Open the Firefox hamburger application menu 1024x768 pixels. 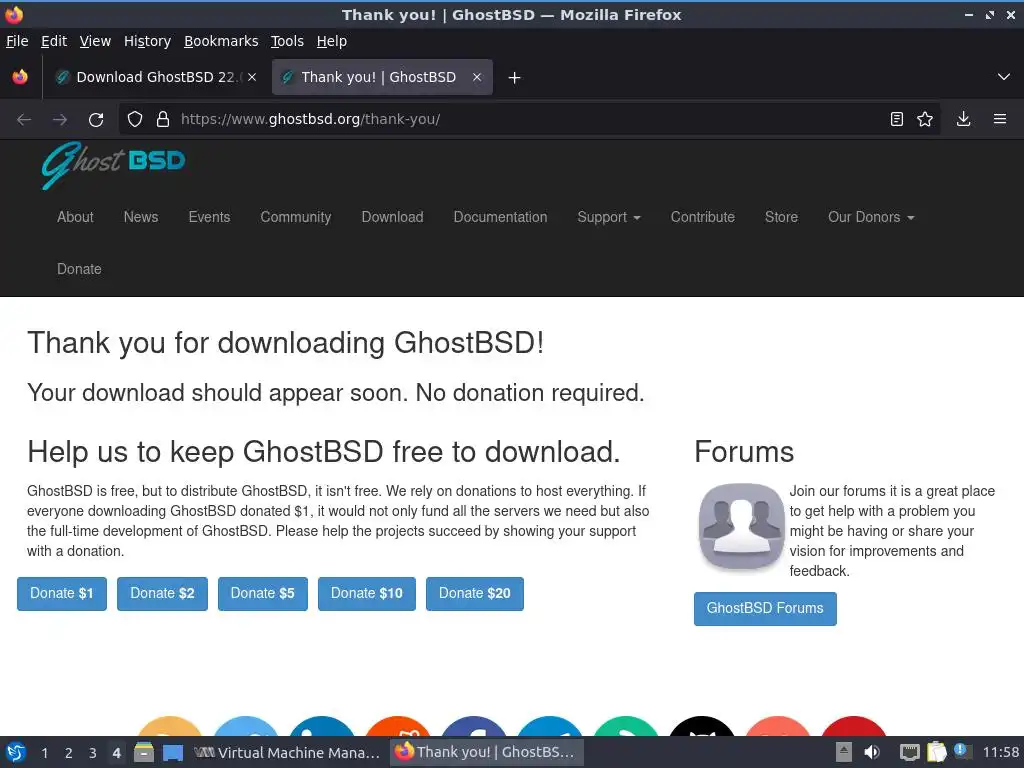(1000, 119)
